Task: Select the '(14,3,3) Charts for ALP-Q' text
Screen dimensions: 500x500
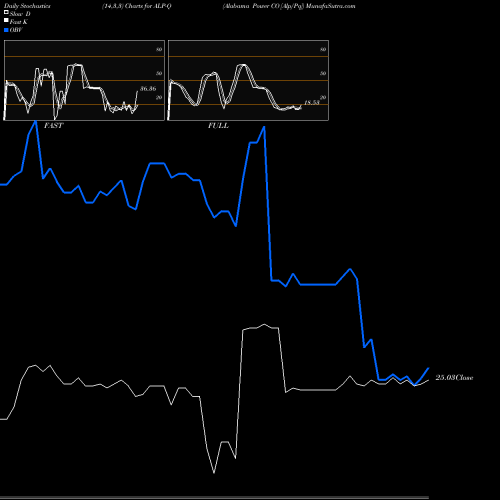Action: pyautogui.click(x=136, y=6)
